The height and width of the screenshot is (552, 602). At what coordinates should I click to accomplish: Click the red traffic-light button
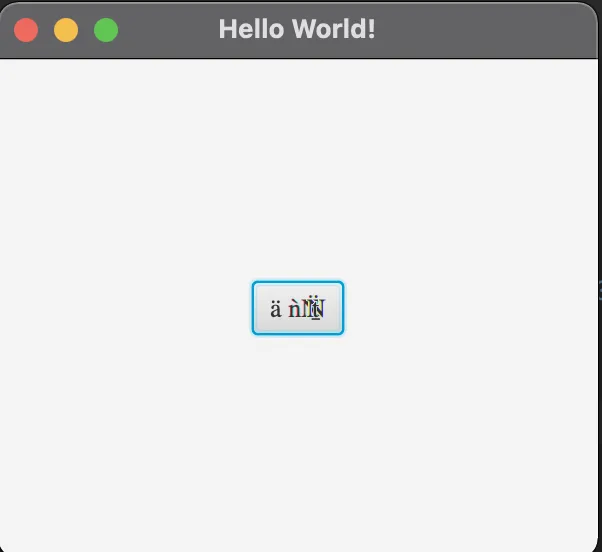(26, 30)
